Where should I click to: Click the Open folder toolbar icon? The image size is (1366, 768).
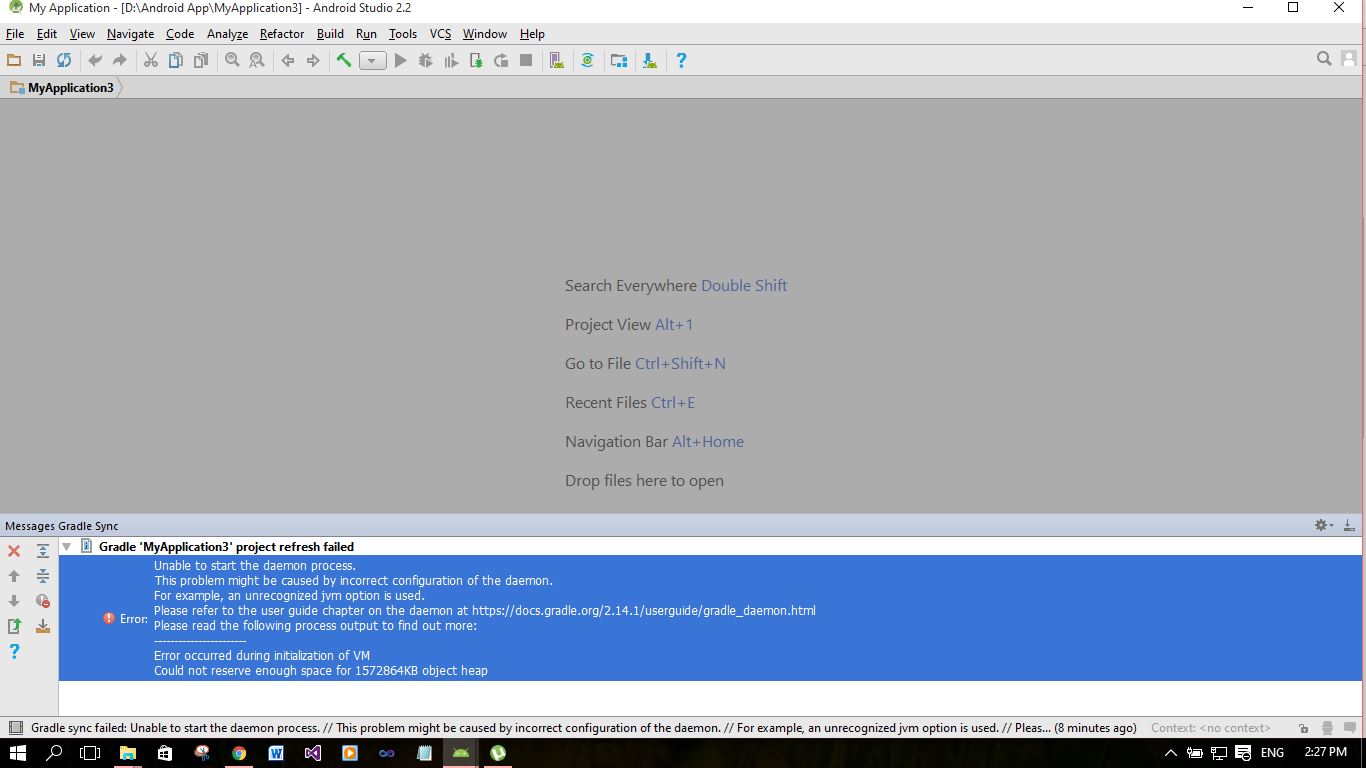pyautogui.click(x=14, y=61)
